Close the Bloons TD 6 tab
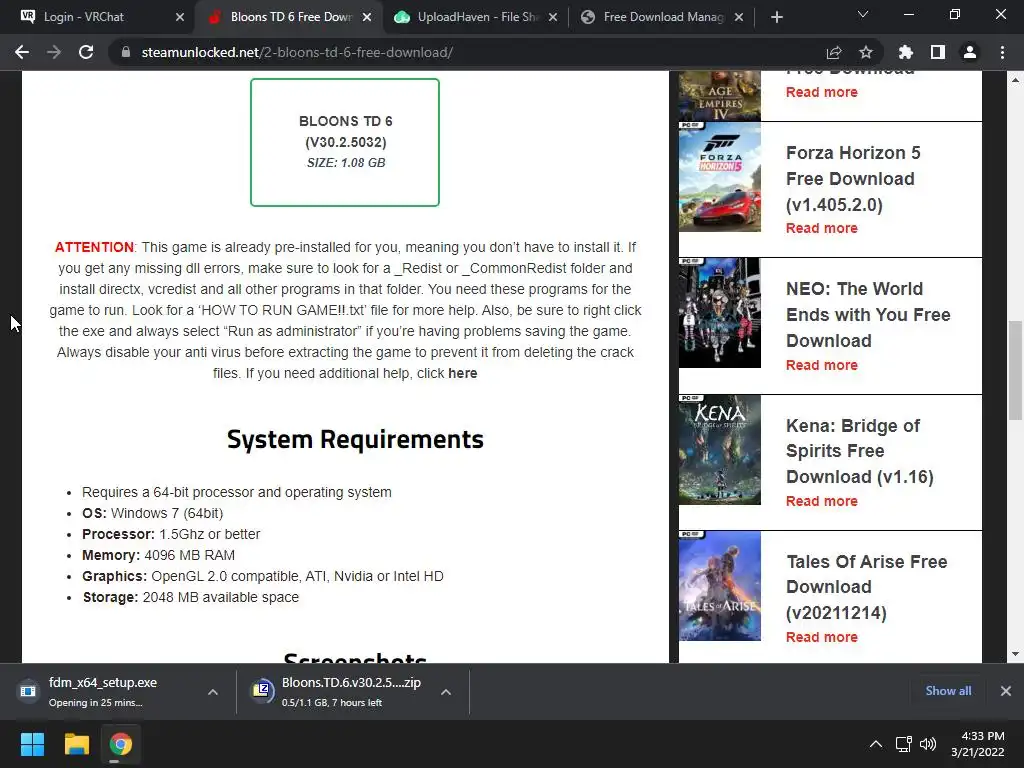 (367, 17)
